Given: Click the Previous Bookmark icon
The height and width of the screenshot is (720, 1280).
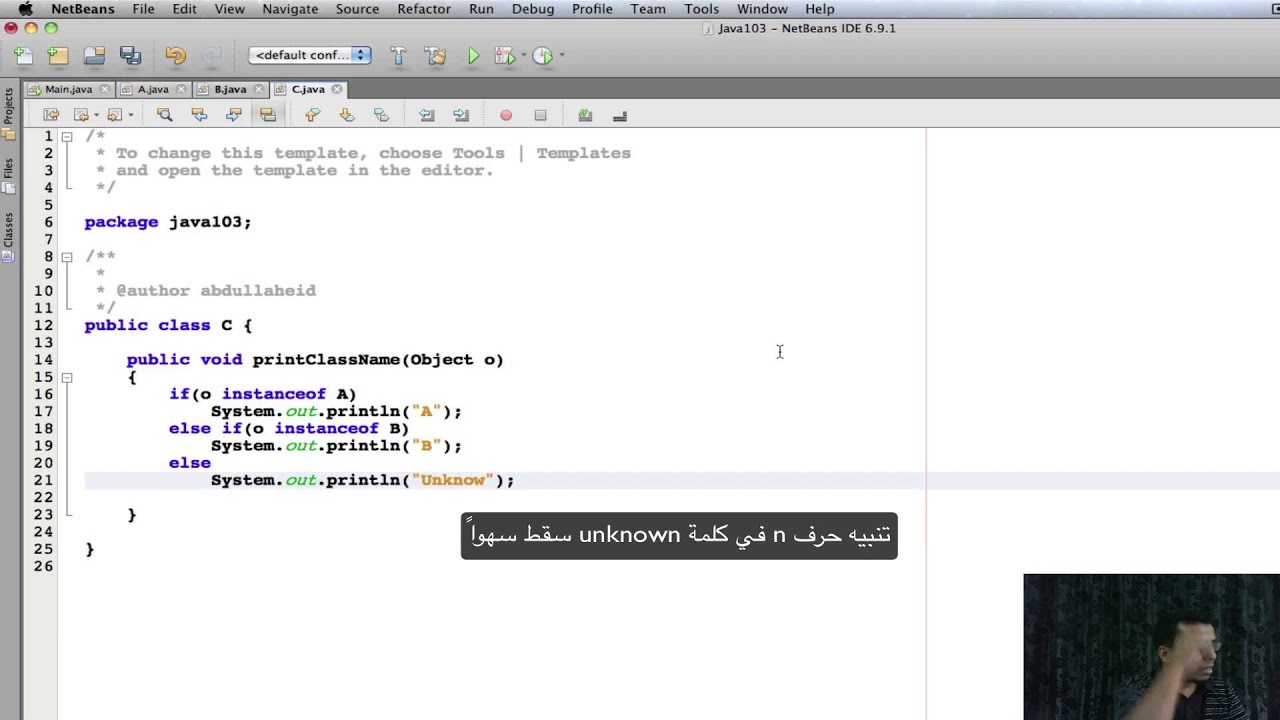Looking at the screenshot, I should point(312,115).
